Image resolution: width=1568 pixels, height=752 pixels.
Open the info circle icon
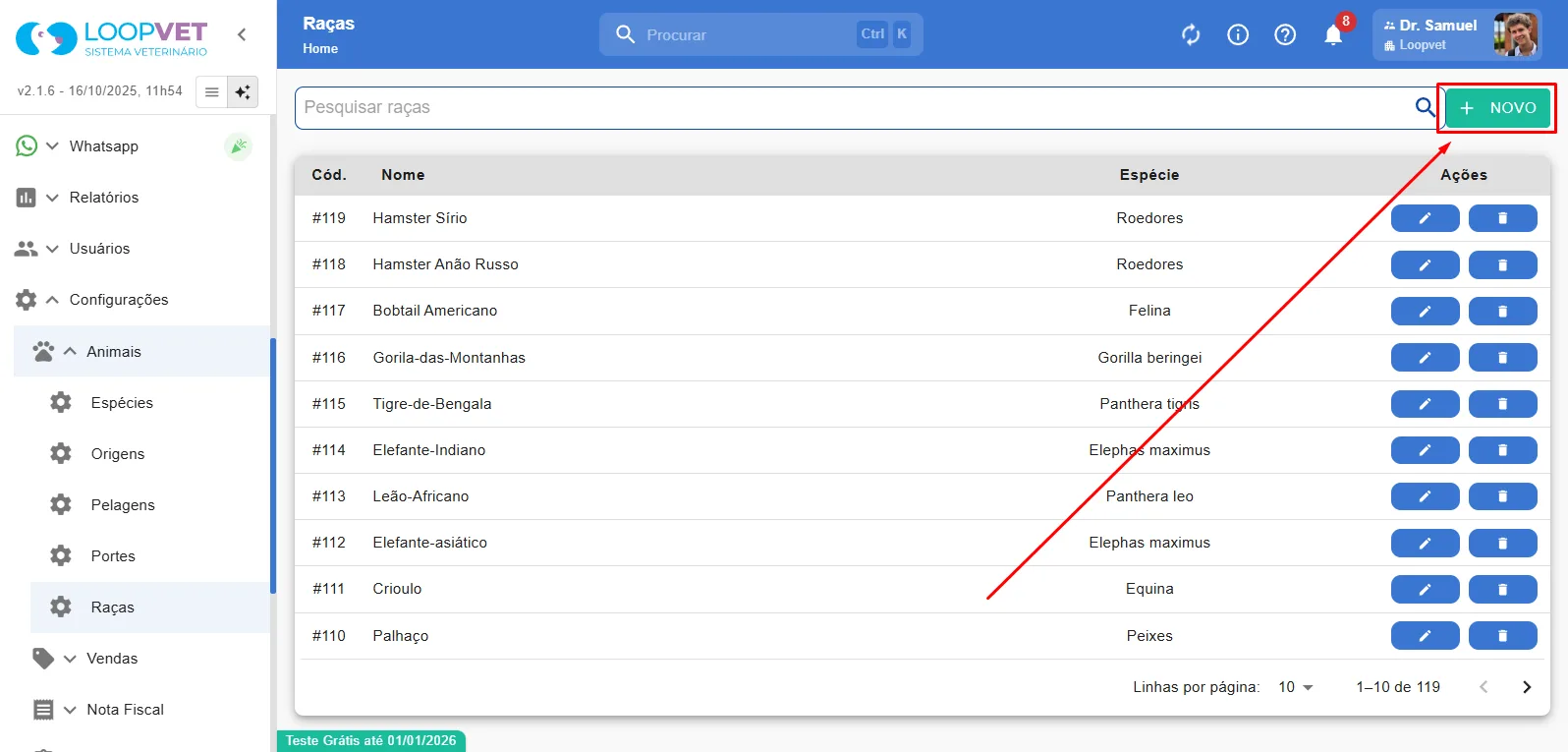(1238, 35)
